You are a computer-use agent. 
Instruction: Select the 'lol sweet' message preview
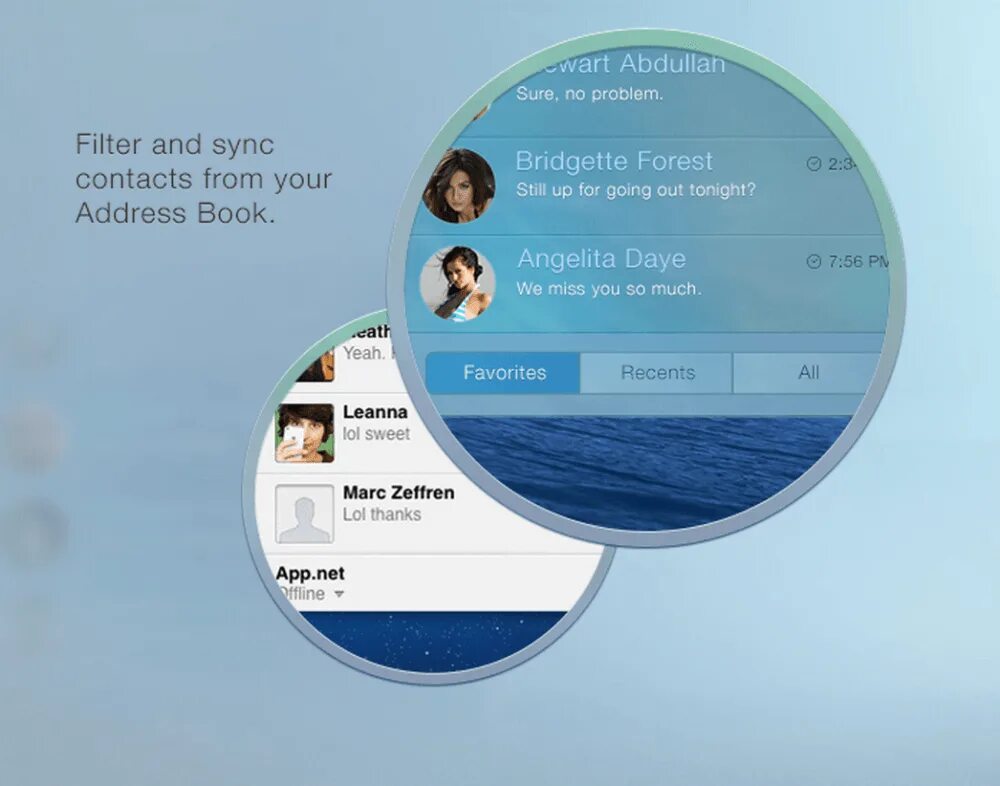click(376, 434)
